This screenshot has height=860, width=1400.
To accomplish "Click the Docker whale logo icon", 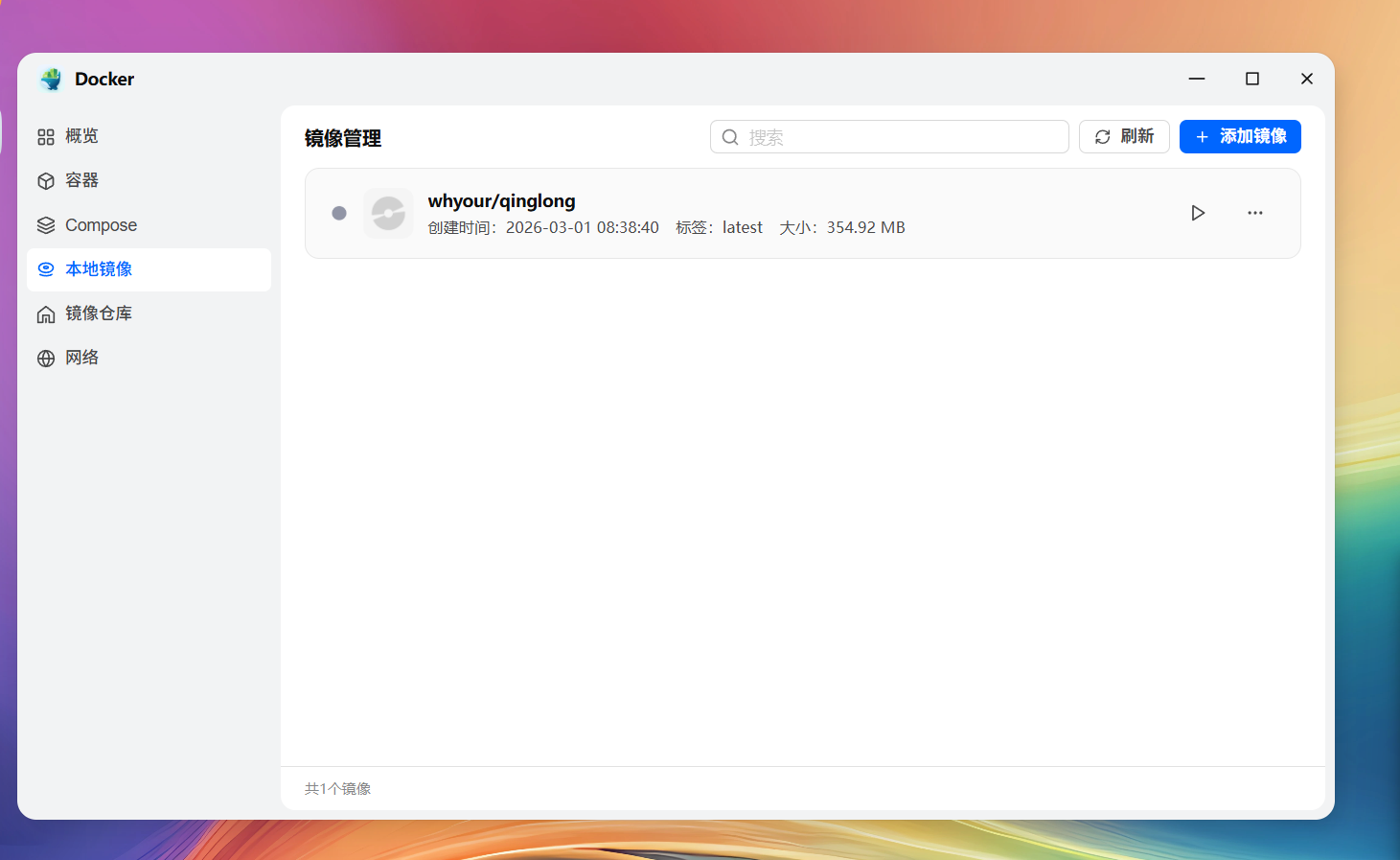I will pyautogui.click(x=51, y=80).
